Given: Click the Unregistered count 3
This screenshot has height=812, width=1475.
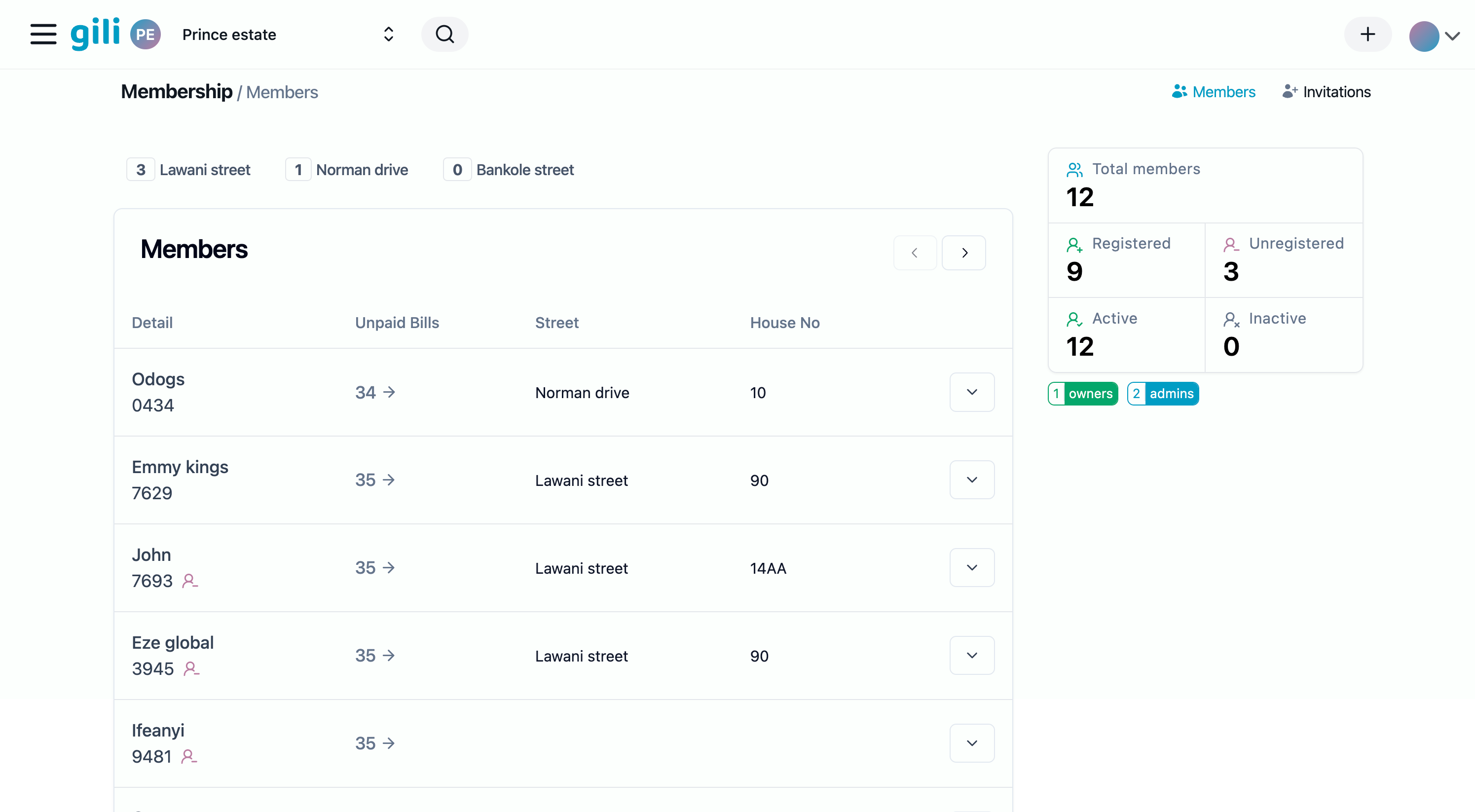Looking at the screenshot, I should pyautogui.click(x=1231, y=271).
